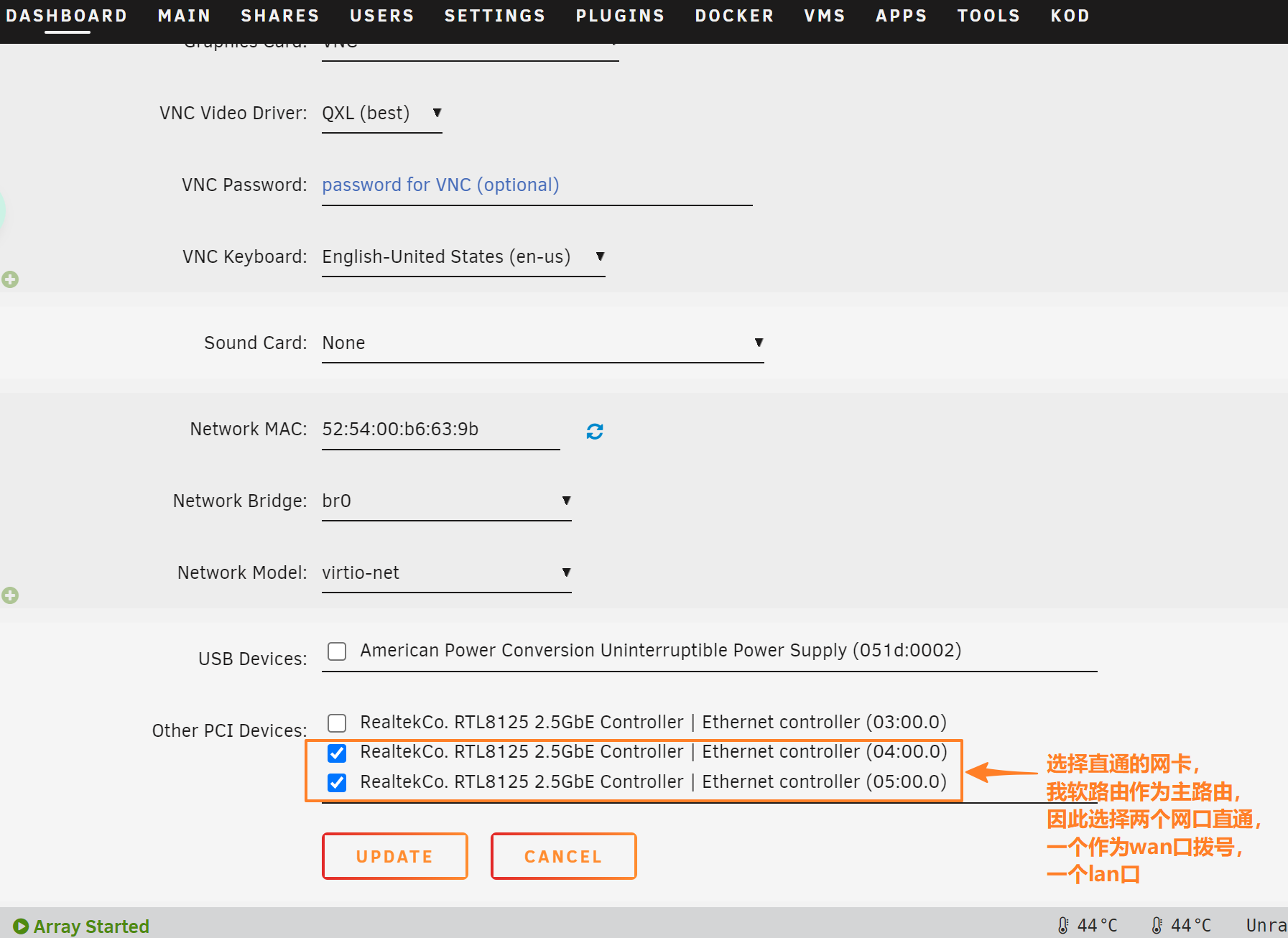Open the VNC Keyboard layout dropdown
Viewport: 1288px width, 938px height.
[463, 257]
